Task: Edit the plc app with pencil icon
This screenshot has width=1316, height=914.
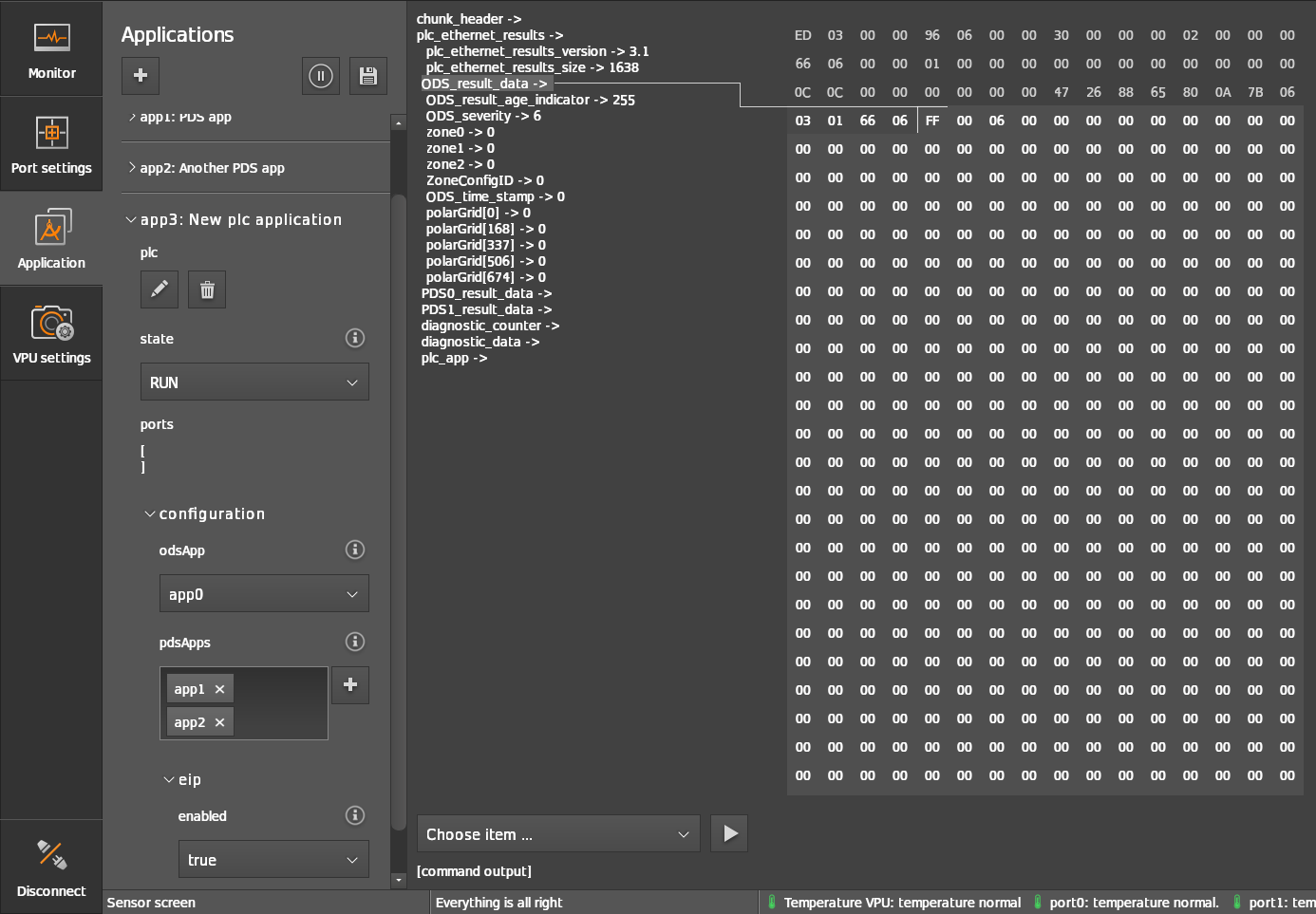Action: tap(160, 289)
